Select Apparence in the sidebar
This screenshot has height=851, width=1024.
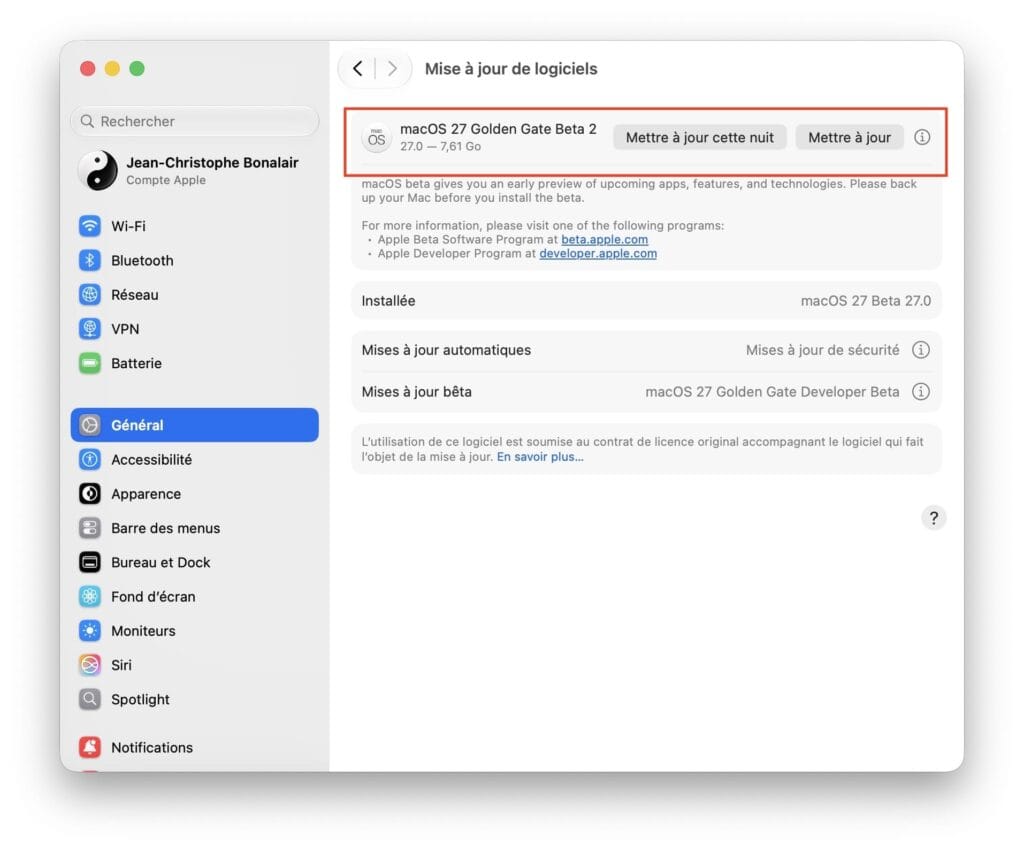tap(195, 494)
